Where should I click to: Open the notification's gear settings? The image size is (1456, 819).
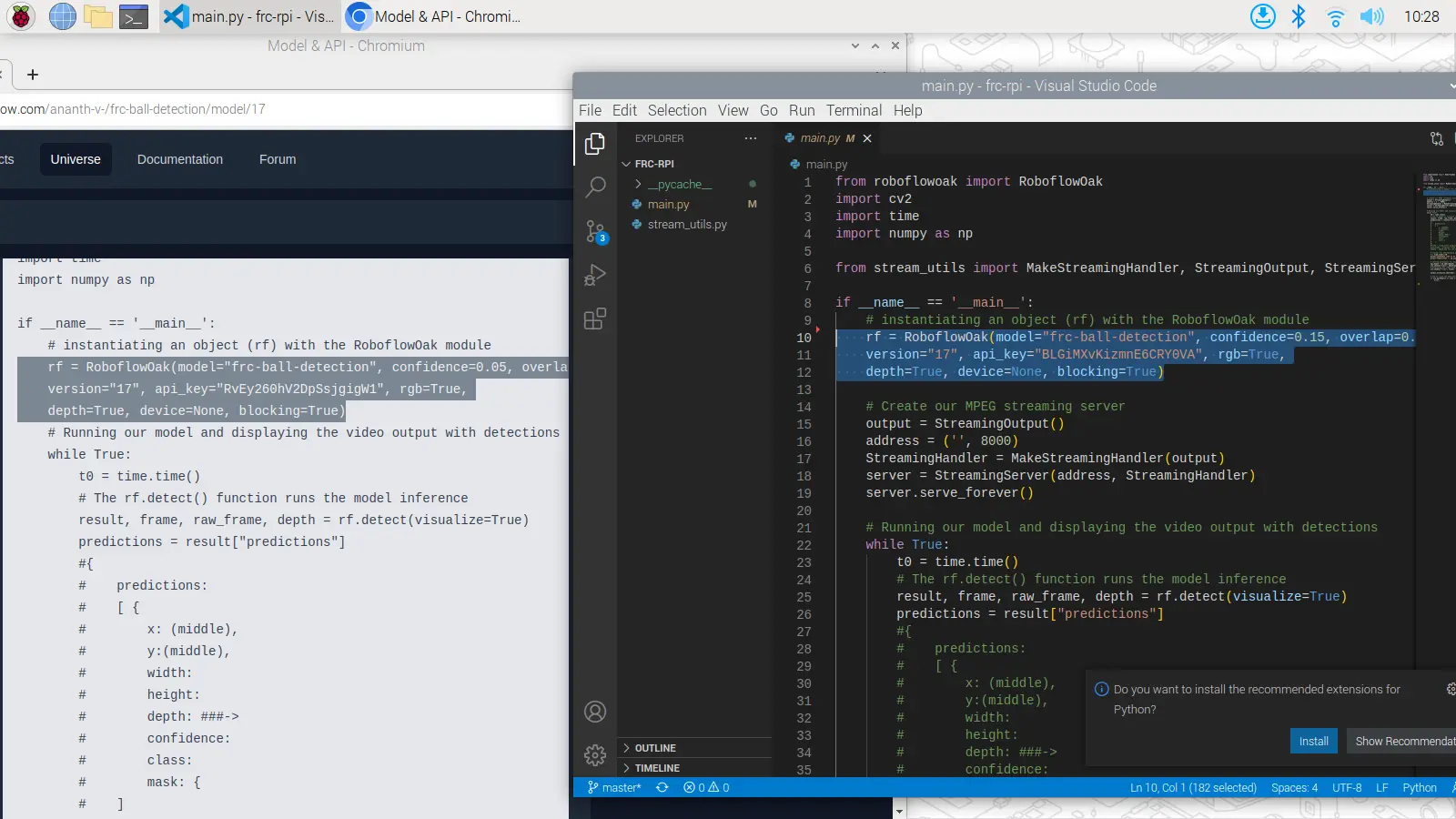[x=1451, y=690]
